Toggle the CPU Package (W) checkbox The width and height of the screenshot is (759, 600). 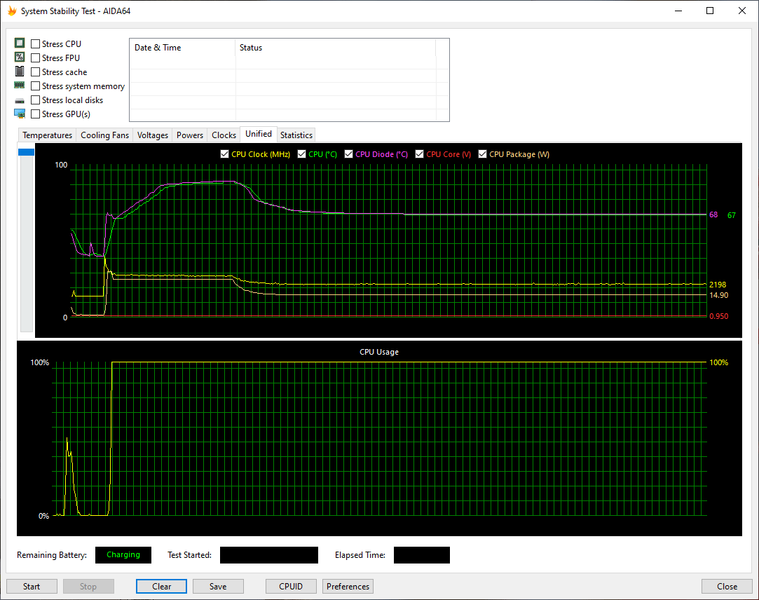click(x=483, y=154)
